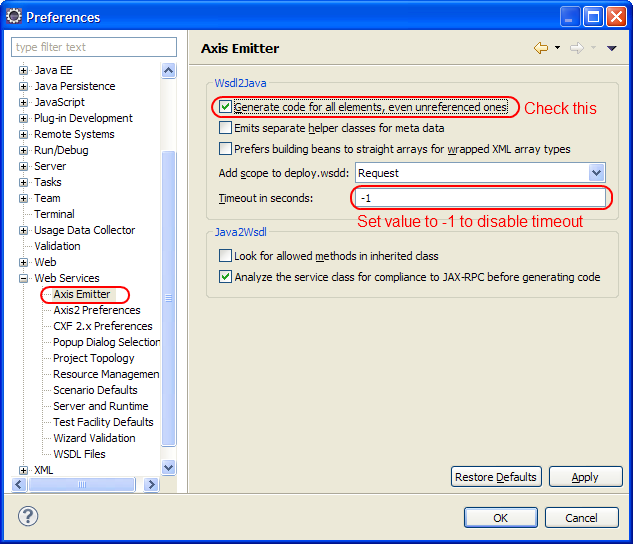The width and height of the screenshot is (633, 544).
Task: Click tree scrollbar up arrow
Action: point(168,71)
